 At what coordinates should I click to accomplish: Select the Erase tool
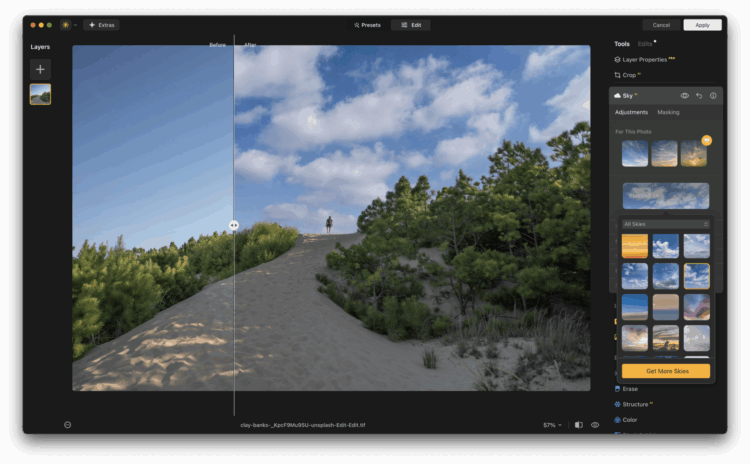tap(629, 389)
